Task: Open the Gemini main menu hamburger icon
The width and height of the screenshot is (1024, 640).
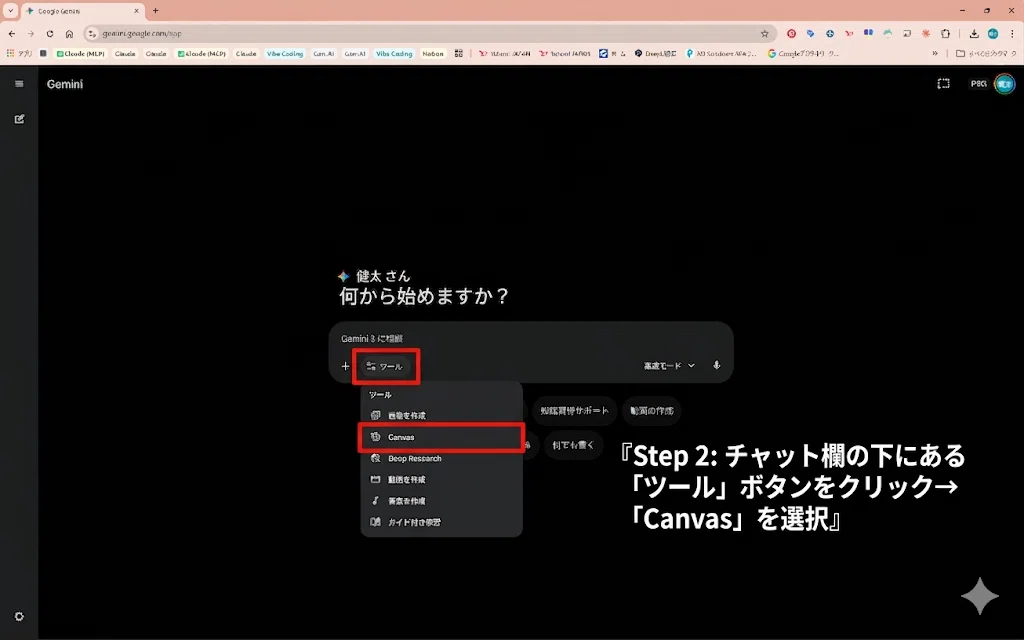Action: click(x=19, y=84)
